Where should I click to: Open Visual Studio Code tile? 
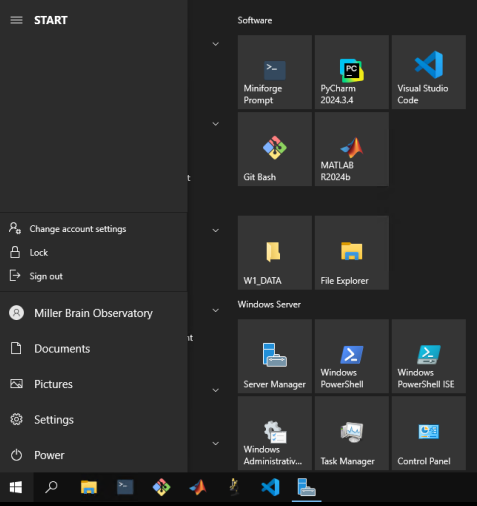[429, 72]
